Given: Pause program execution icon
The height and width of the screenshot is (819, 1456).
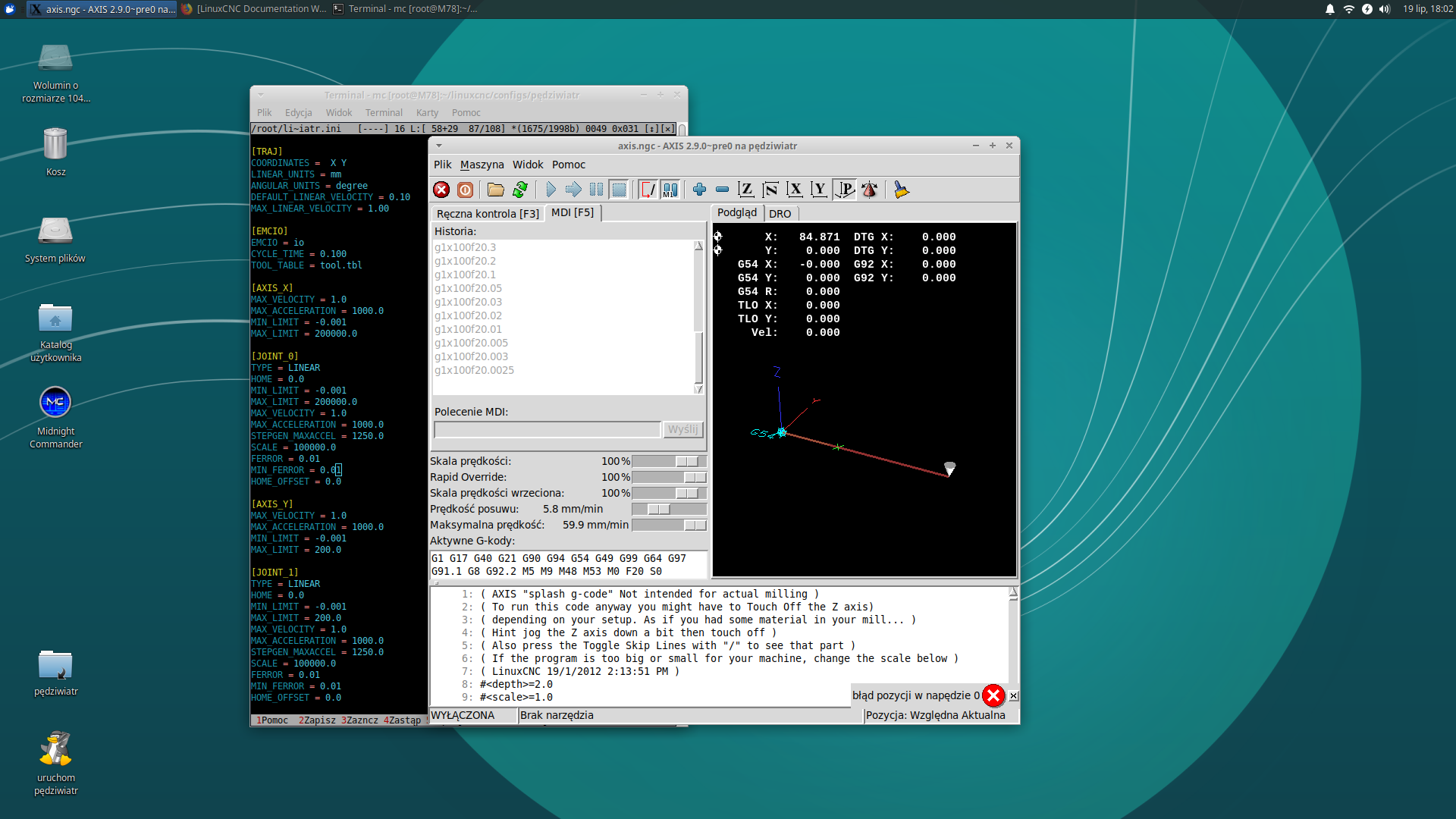Looking at the screenshot, I should click(597, 190).
